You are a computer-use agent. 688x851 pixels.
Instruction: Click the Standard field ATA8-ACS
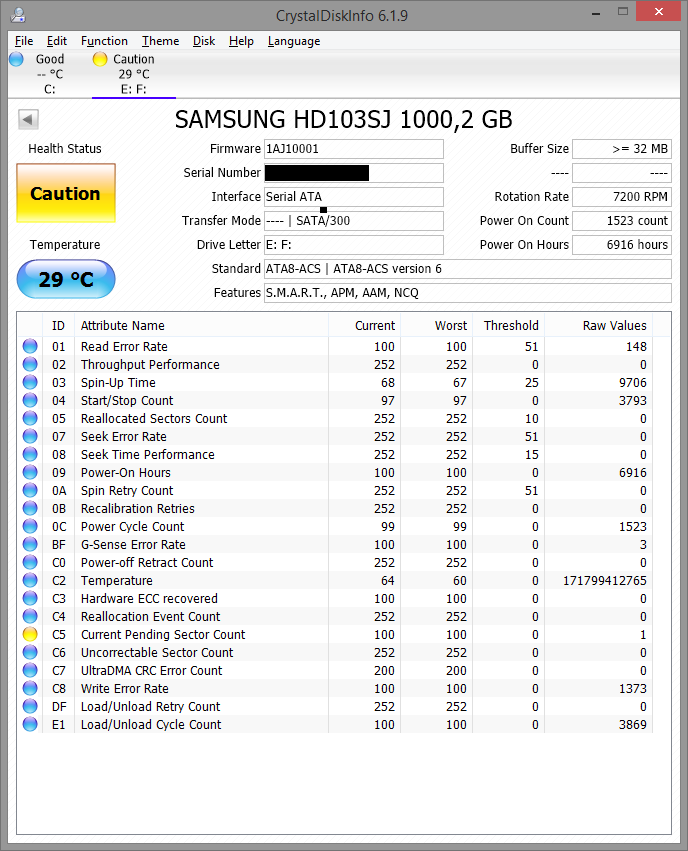point(468,269)
